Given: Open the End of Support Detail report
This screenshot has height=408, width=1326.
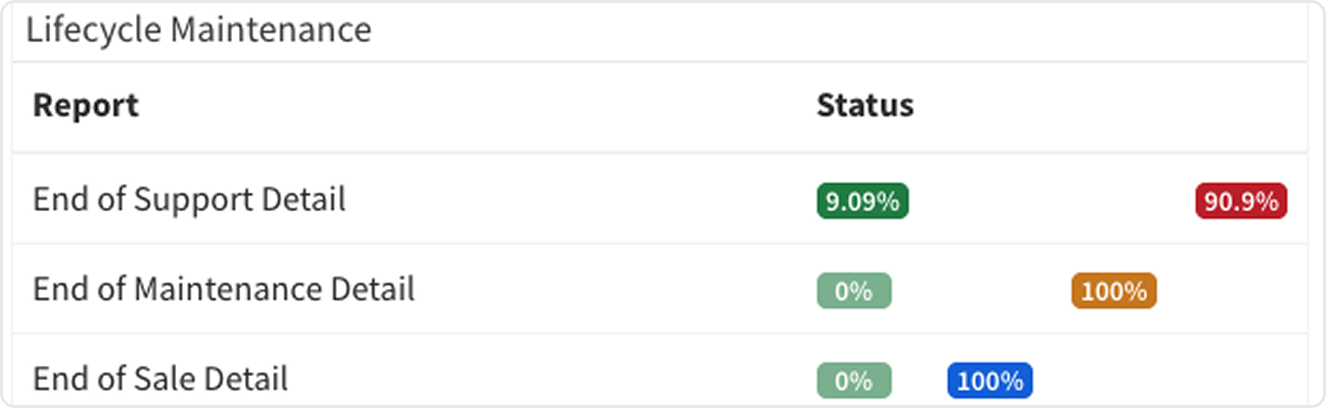Looking at the screenshot, I should (x=189, y=200).
